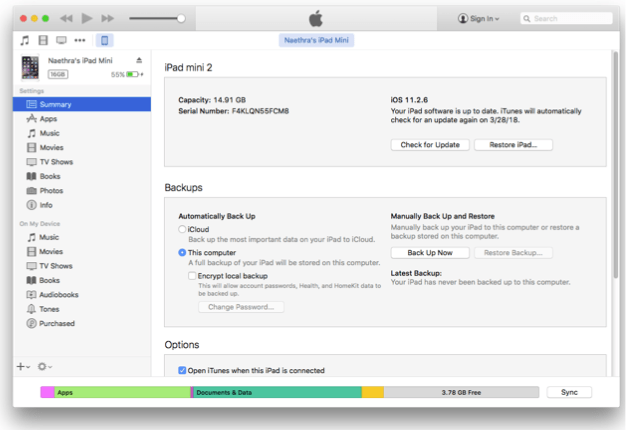Click the Check for Update button
Image resolution: width=631 pixels, height=430 pixels.
coord(429,145)
